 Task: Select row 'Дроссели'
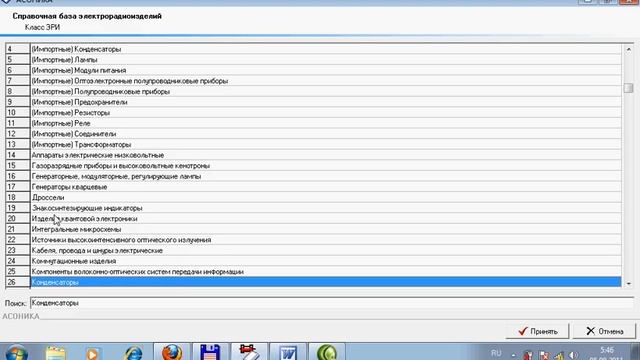pos(326,198)
